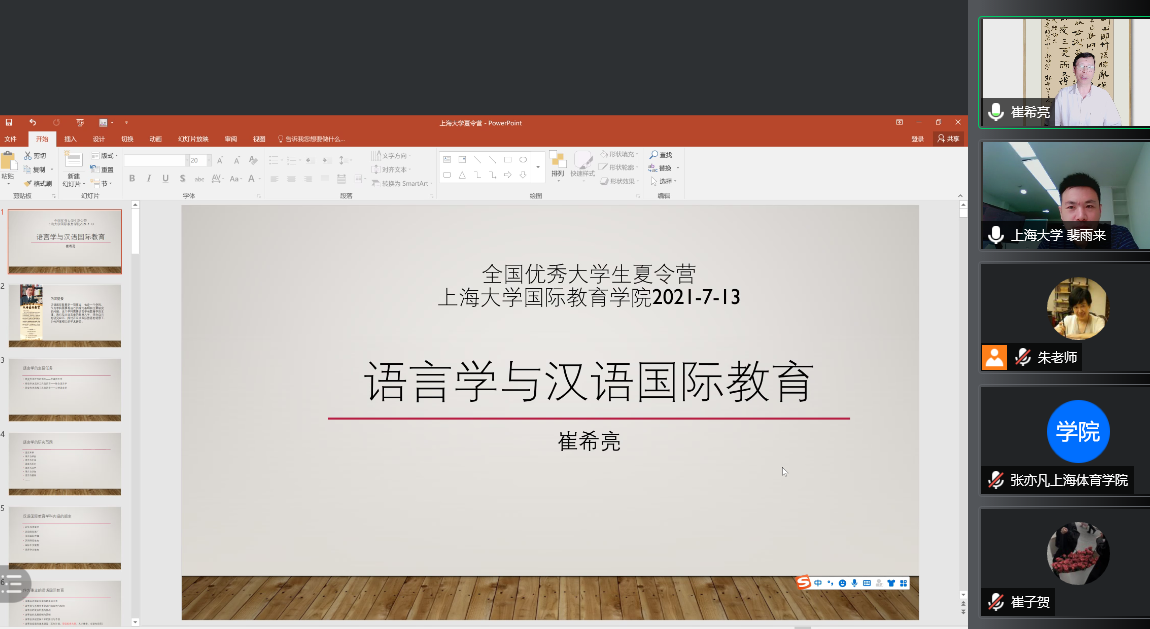The width and height of the screenshot is (1150, 629).
Task: Click the Arrange (排列) icon
Action: pyautogui.click(x=557, y=163)
